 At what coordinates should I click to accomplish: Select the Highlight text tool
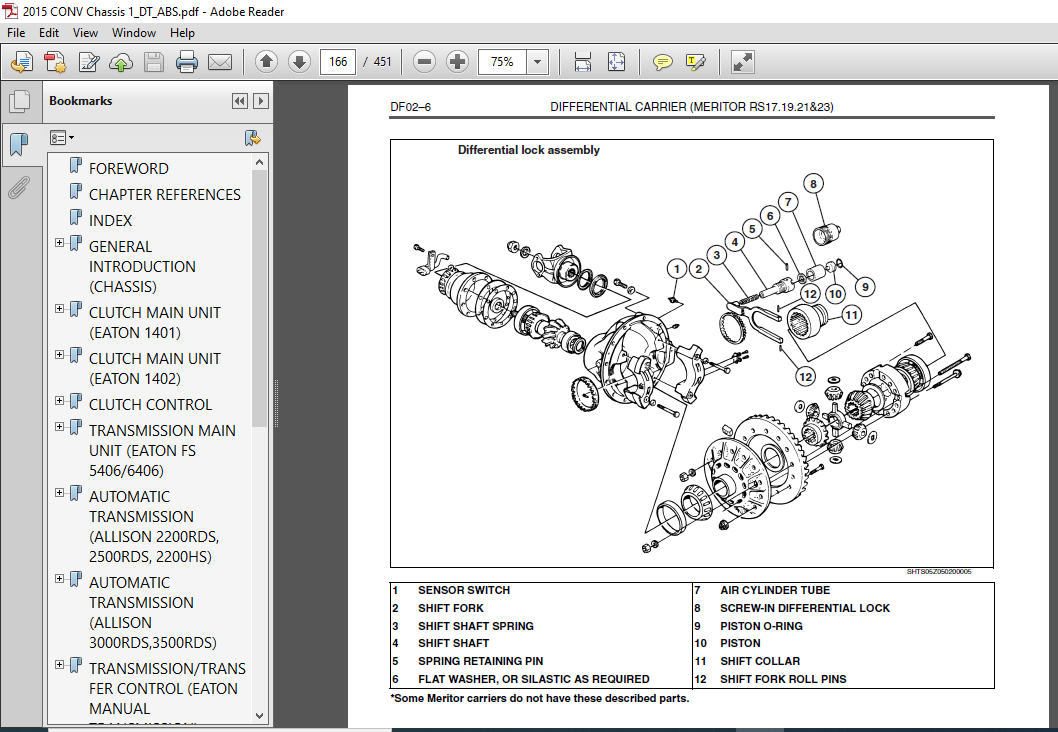[696, 62]
